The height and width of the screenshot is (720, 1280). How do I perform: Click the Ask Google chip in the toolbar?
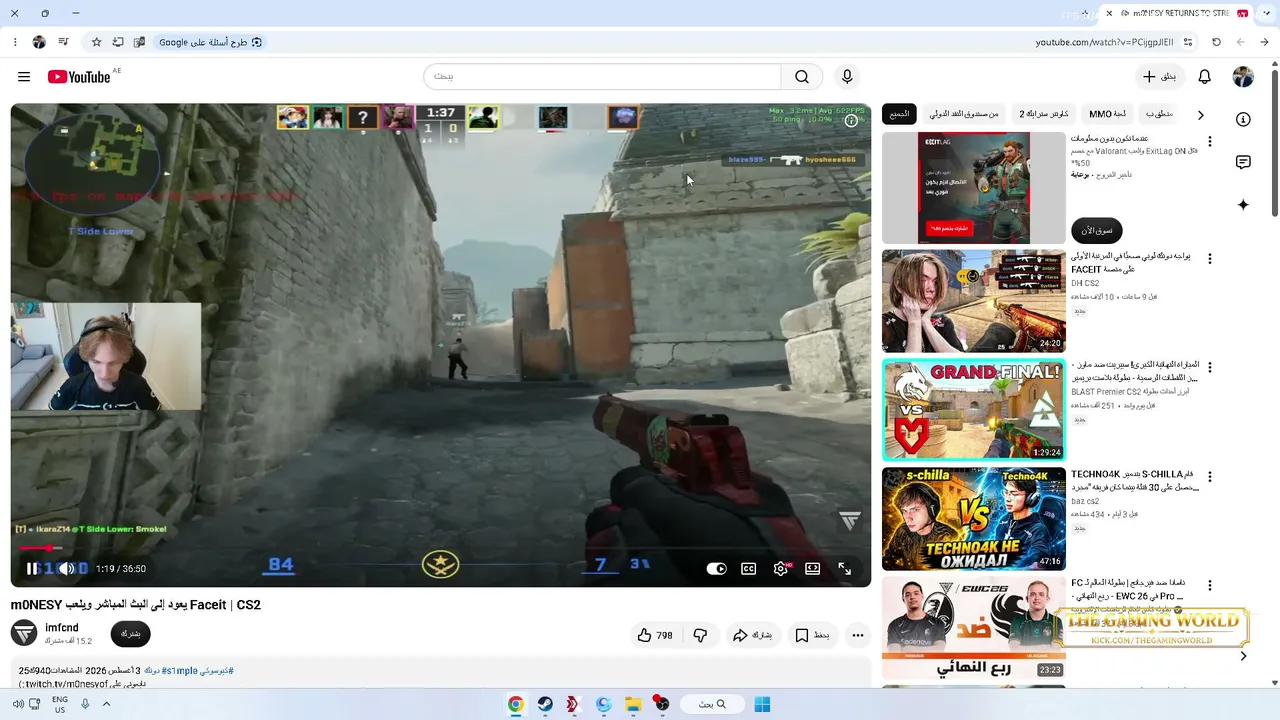point(210,42)
